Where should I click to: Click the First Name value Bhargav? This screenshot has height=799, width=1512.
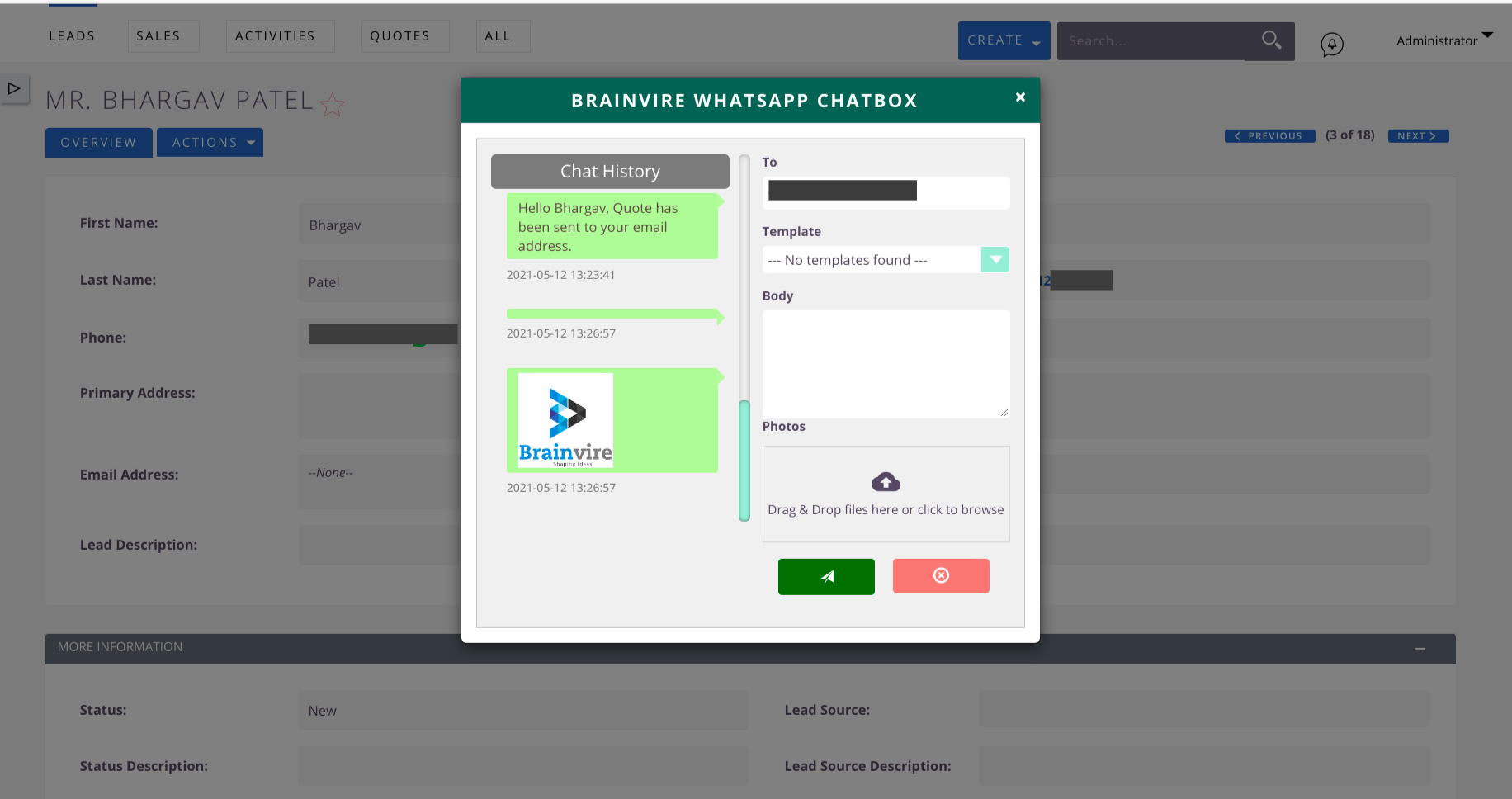[334, 225]
